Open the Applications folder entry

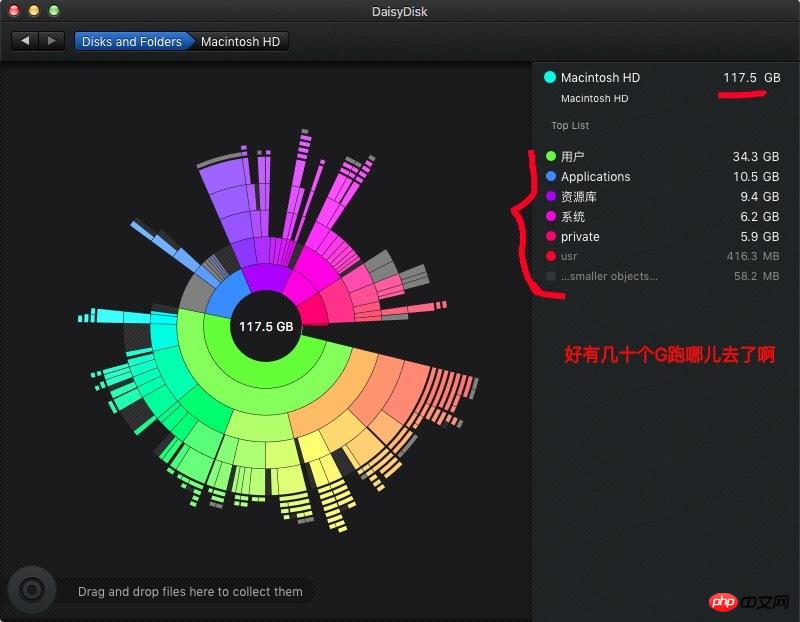tap(595, 177)
